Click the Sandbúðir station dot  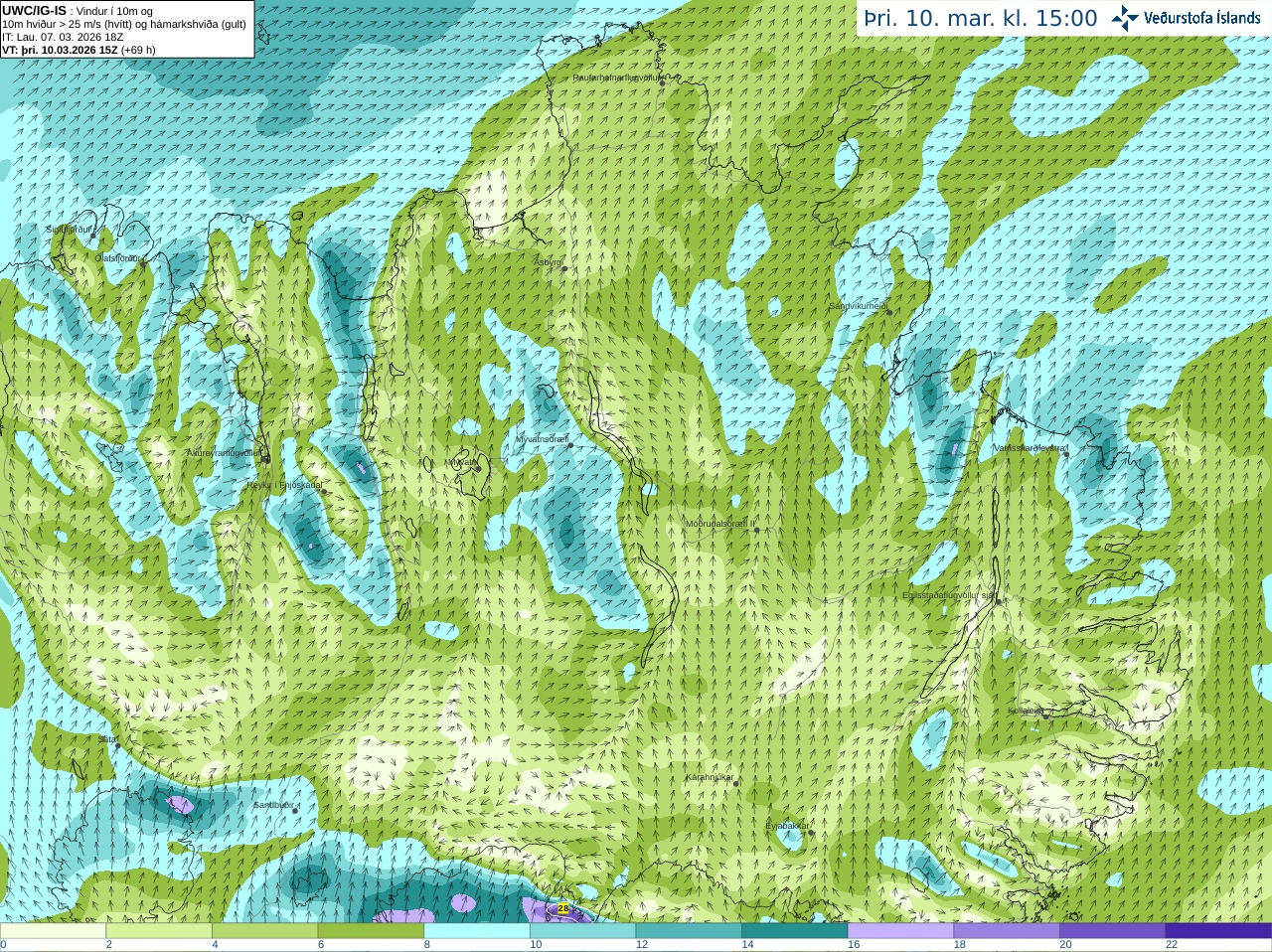click(x=295, y=810)
